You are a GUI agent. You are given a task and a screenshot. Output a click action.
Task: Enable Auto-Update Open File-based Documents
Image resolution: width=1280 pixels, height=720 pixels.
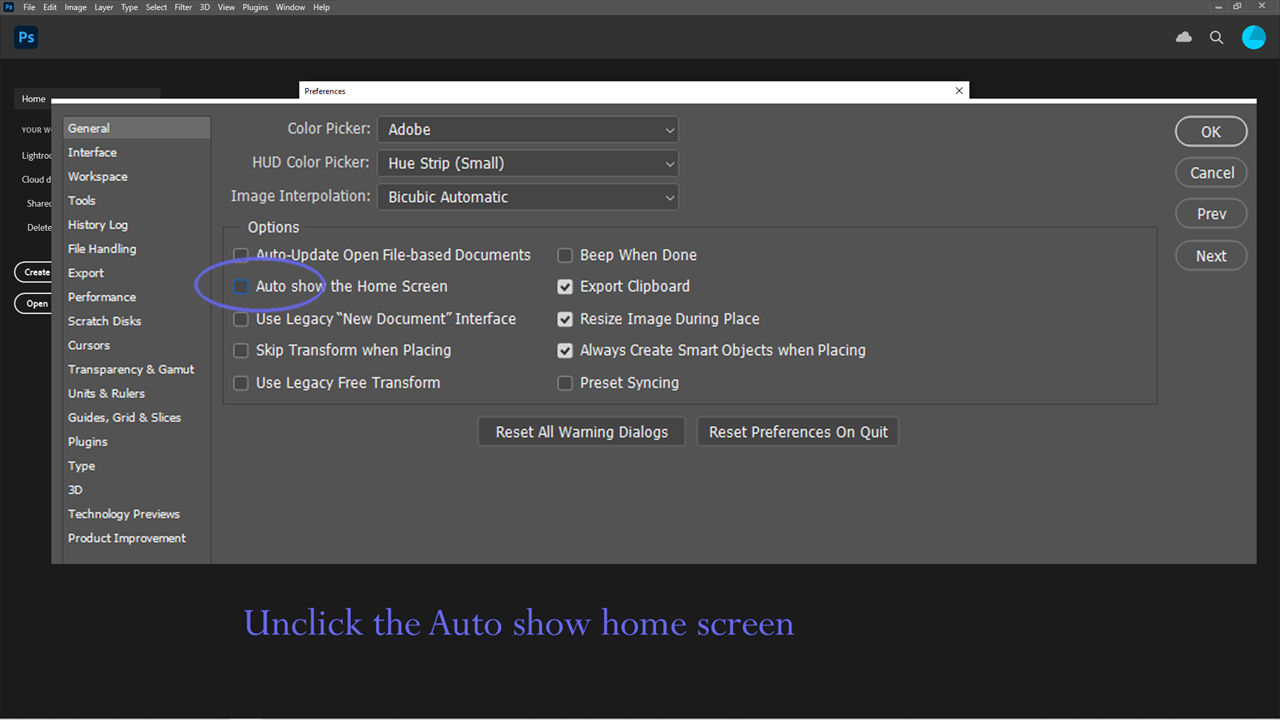pos(241,255)
